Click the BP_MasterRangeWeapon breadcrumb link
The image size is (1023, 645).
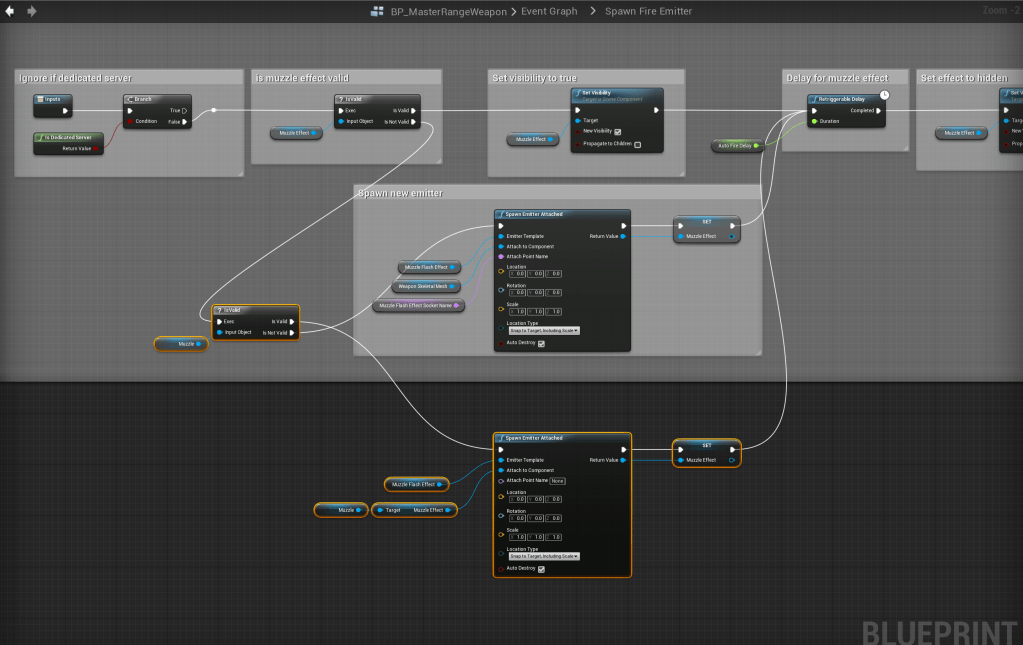pos(448,11)
